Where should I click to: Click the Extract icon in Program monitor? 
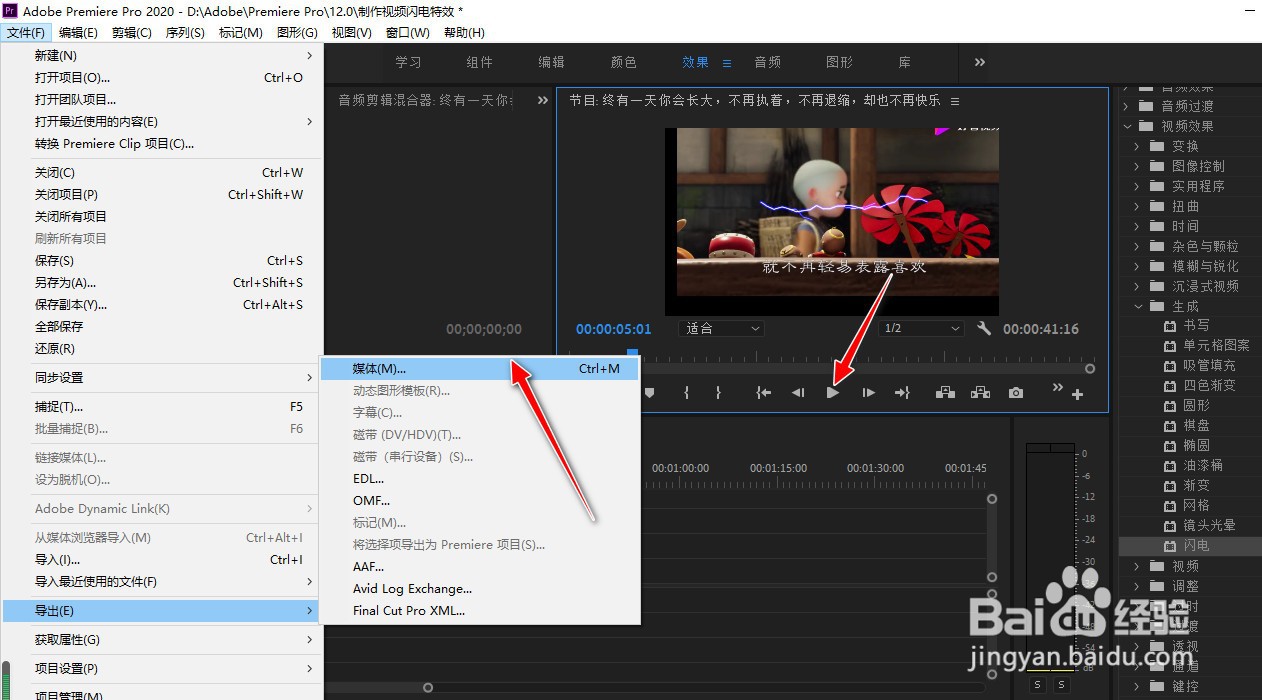point(980,393)
